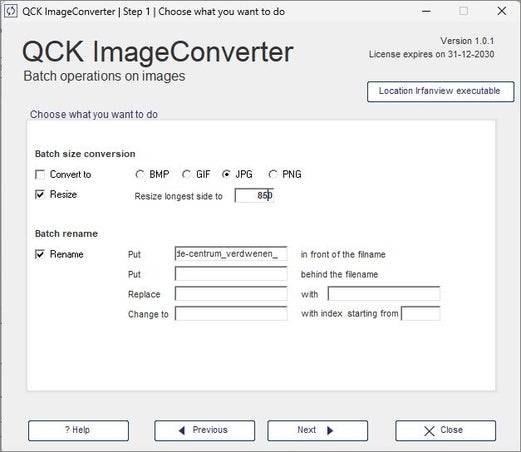Click the X icon on Close button

click(429, 431)
